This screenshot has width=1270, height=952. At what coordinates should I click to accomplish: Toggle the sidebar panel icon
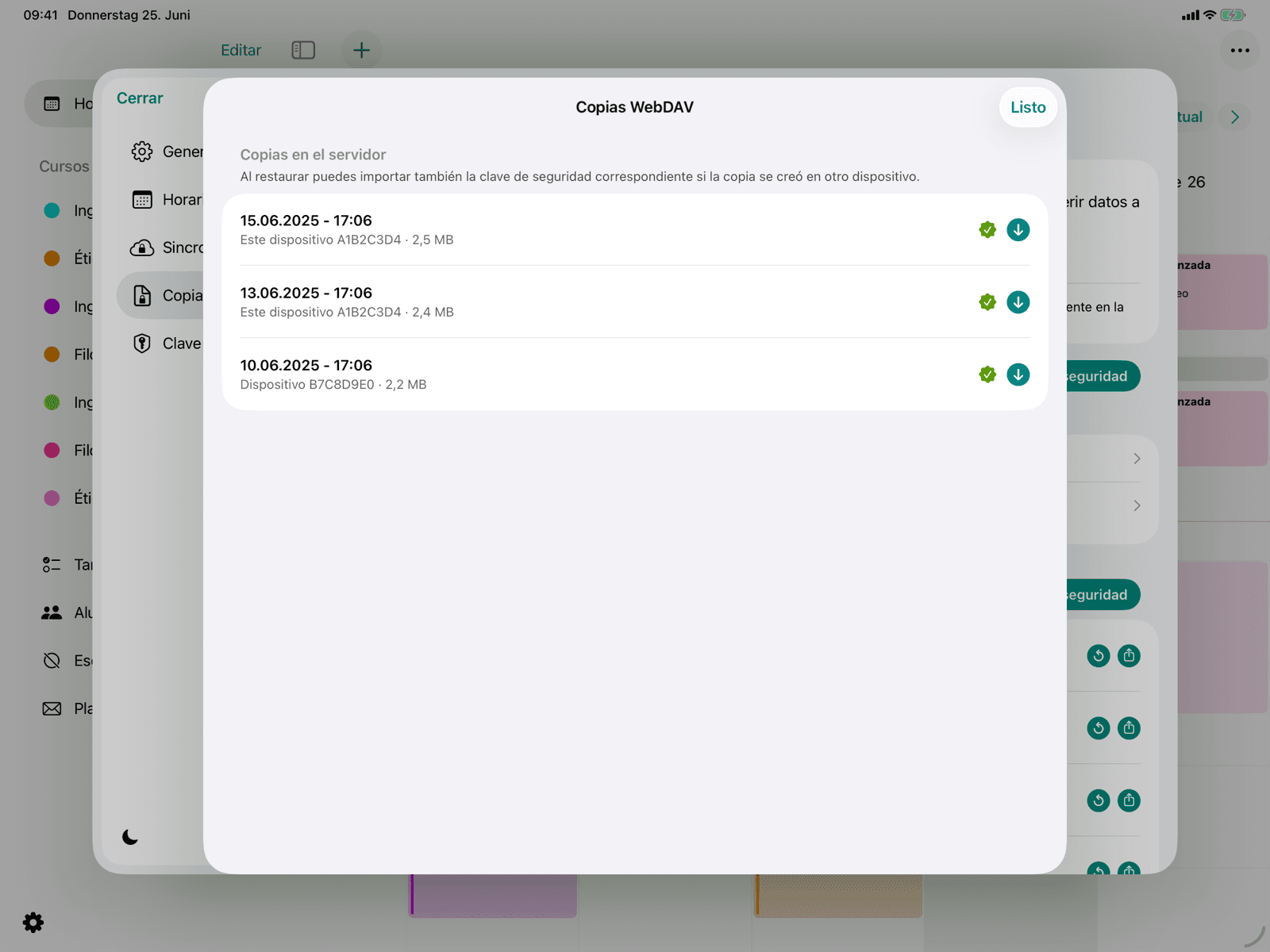pos(303,50)
